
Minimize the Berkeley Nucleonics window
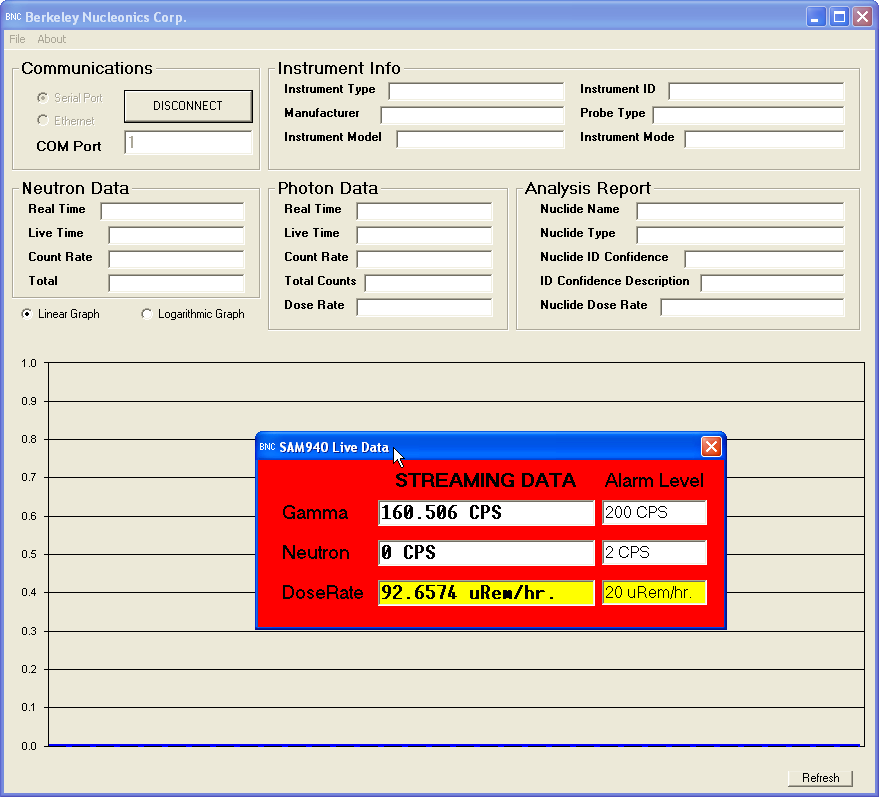coord(818,17)
